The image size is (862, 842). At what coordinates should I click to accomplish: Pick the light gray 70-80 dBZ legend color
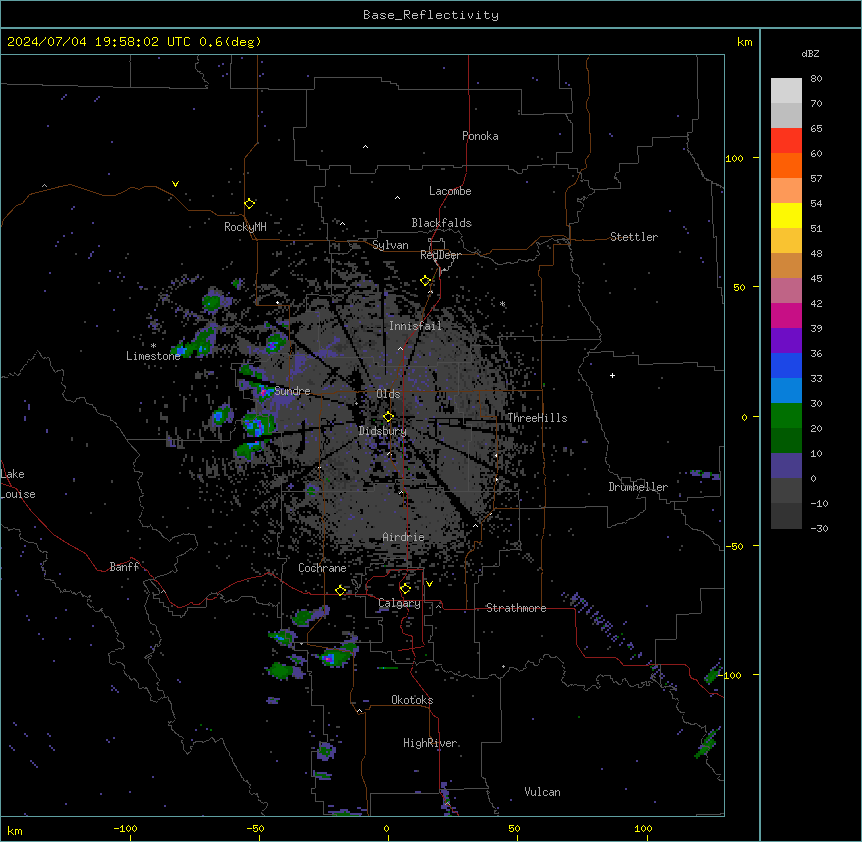[786, 91]
